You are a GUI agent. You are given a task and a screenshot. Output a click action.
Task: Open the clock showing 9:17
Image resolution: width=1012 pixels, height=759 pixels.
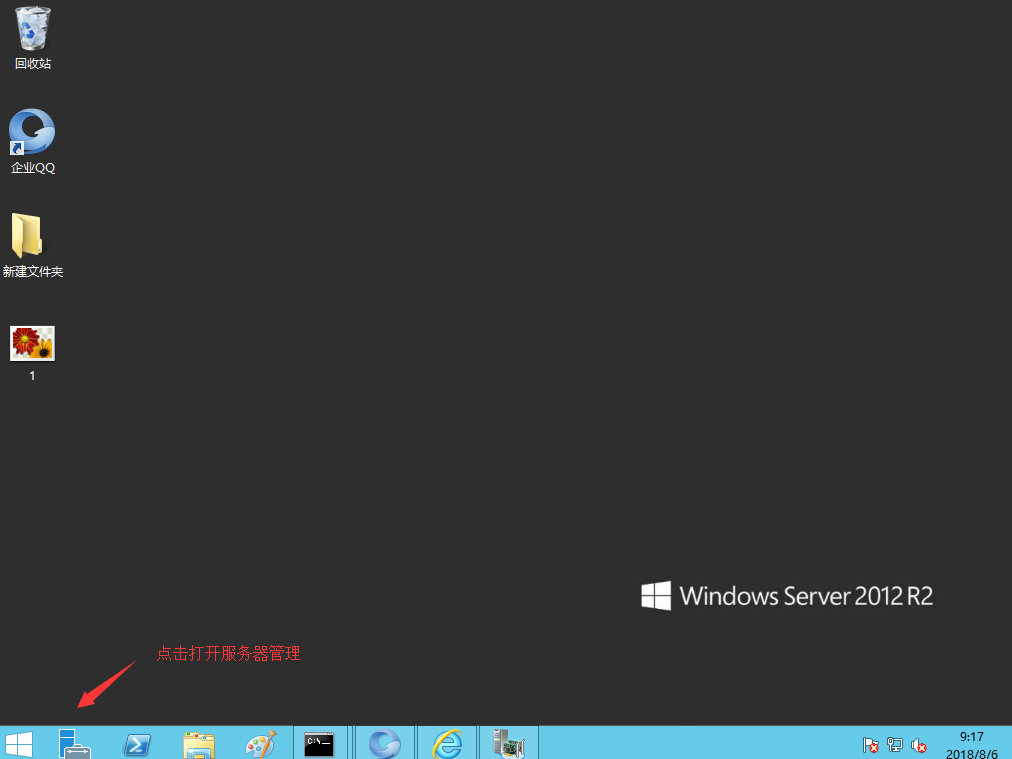point(971,736)
